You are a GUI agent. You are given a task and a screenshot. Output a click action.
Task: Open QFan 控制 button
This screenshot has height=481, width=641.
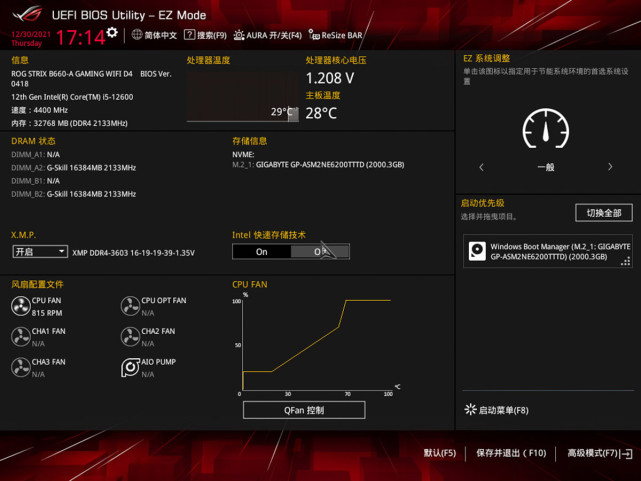coord(304,410)
